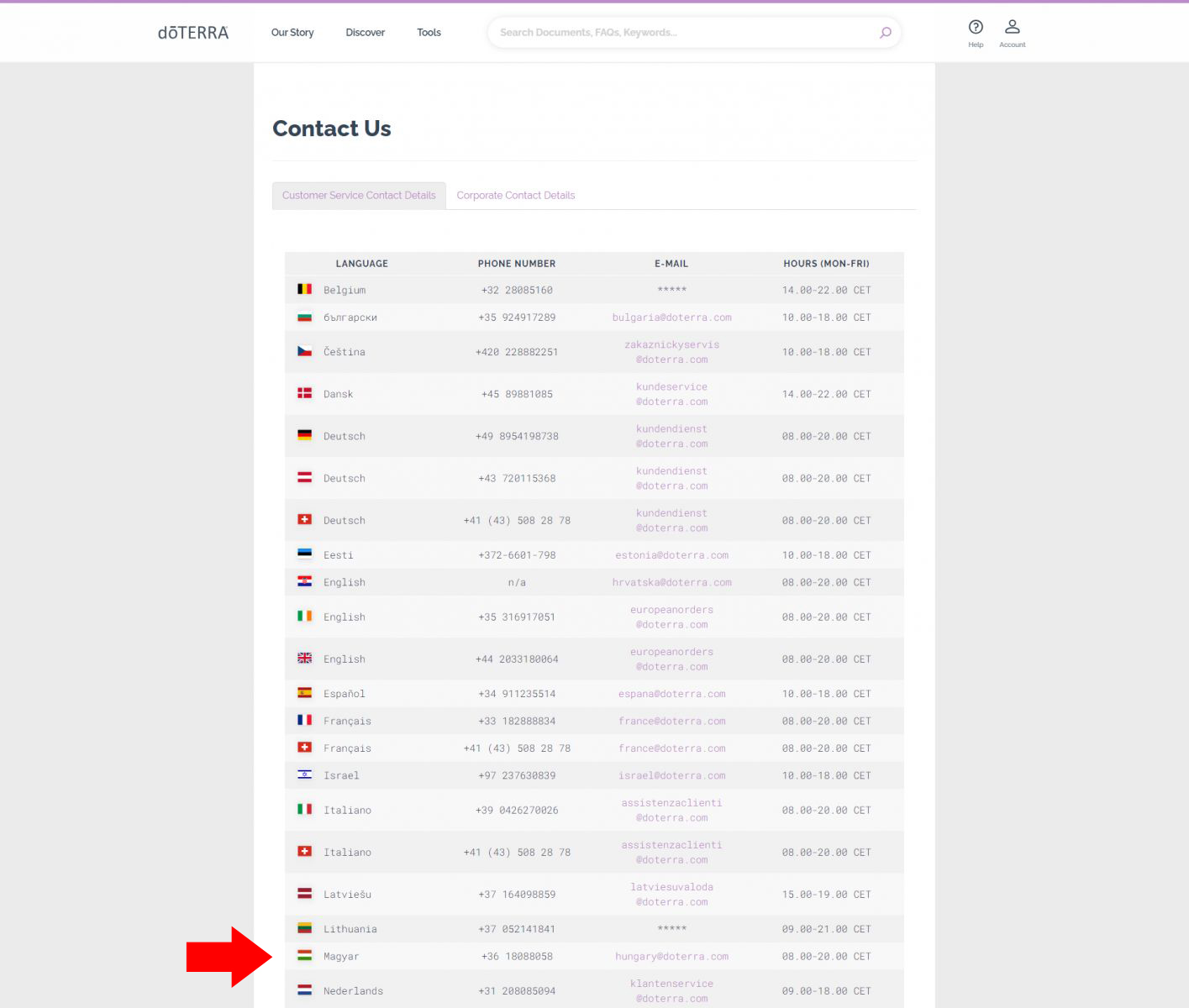Email hungary@doterra.com
Viewport: 1189px width, 1008px height.
coord(672,956)
